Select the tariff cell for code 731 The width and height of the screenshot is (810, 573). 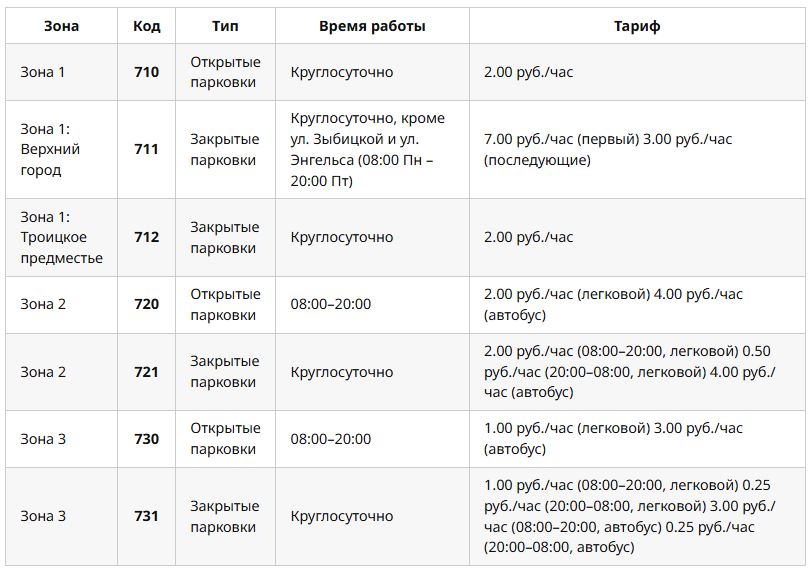tap(629, 516)
